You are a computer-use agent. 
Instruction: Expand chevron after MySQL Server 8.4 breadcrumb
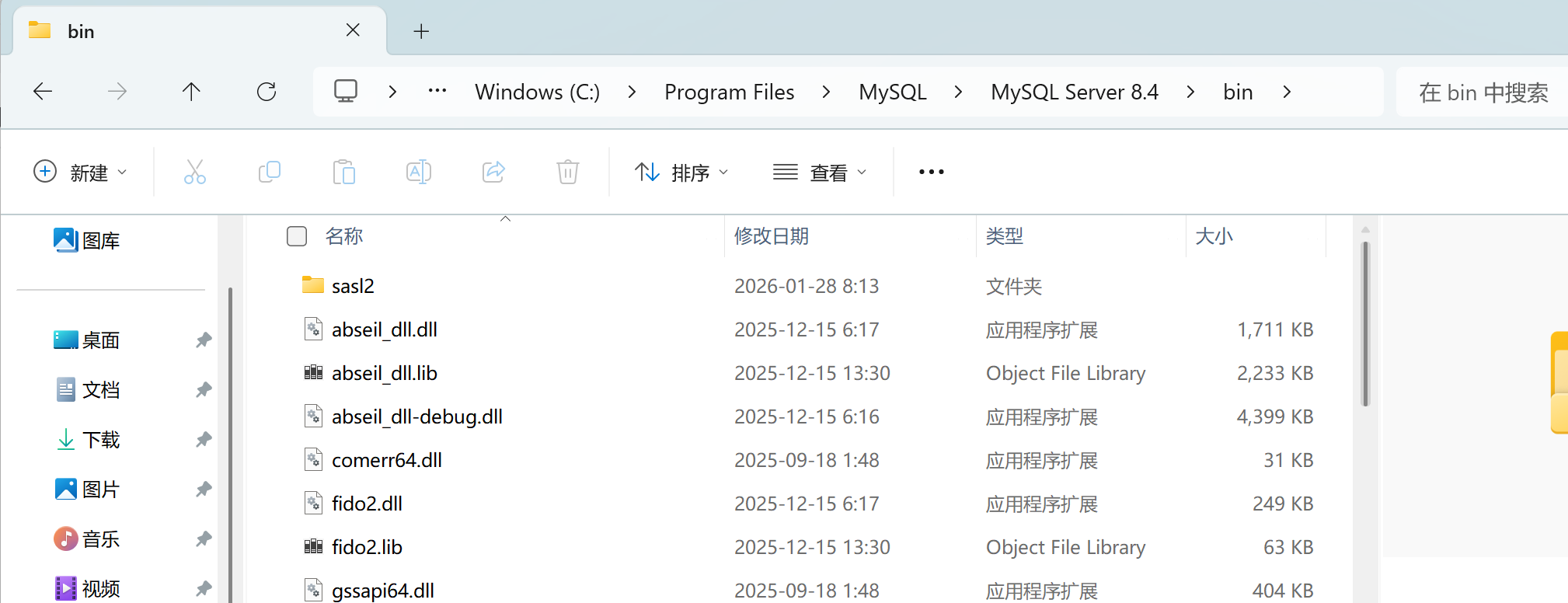click(1190, 92)
